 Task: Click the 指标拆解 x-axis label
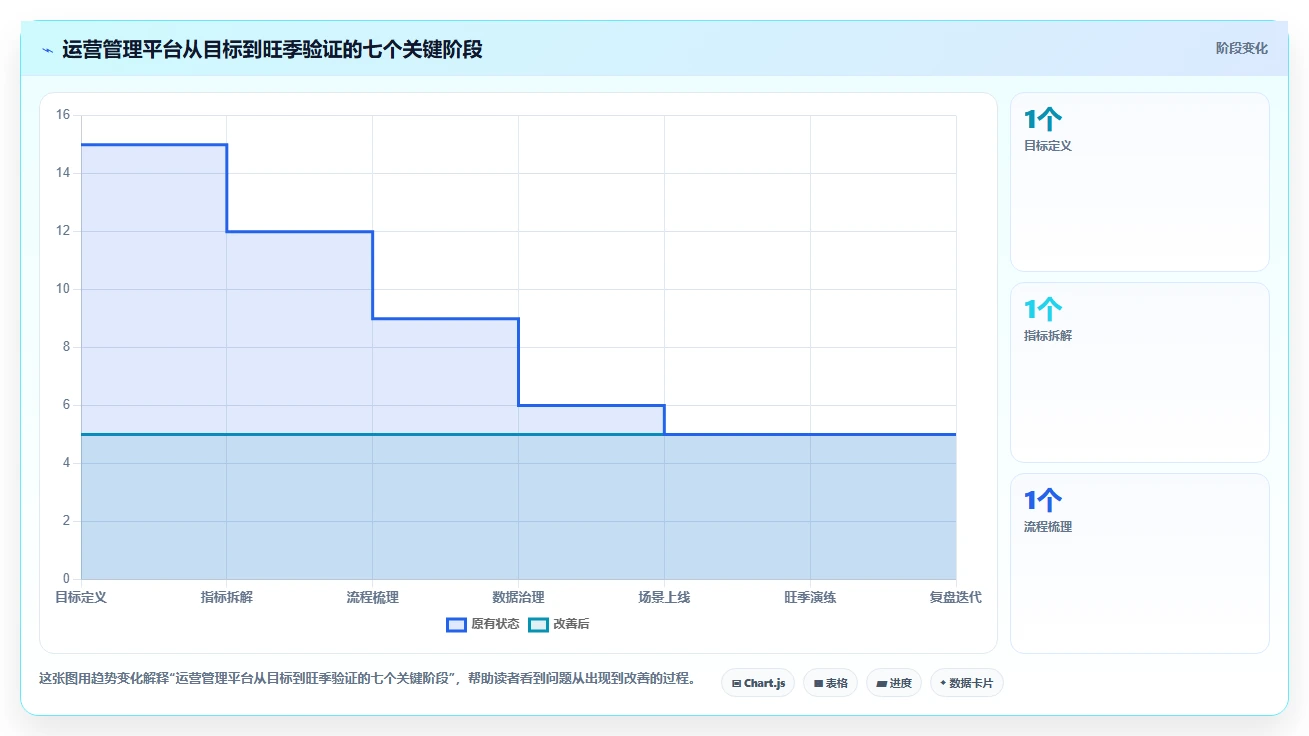227,597
